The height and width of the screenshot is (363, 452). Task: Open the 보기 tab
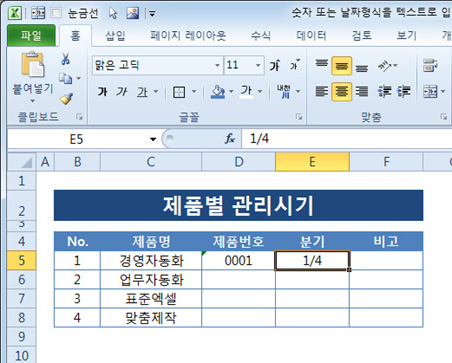click(x=407, y=36)
